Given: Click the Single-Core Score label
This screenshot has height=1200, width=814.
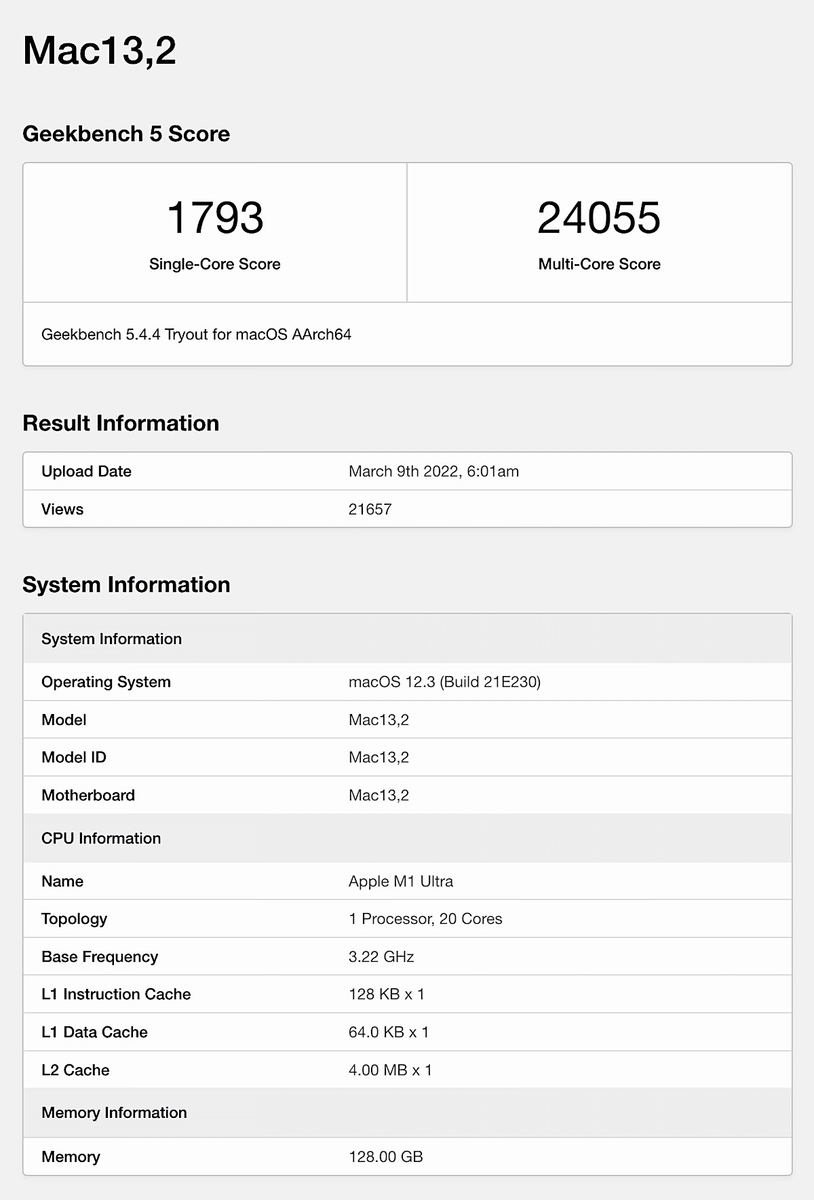Looking at the screenshot, I should (x=215, y=264).
